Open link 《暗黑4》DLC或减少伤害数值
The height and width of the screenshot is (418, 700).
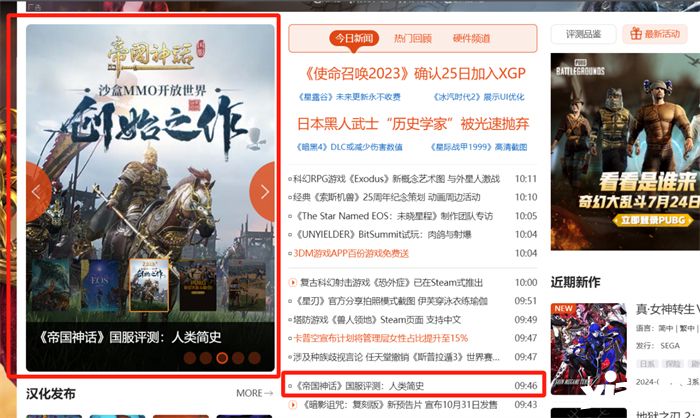[350, 147]
